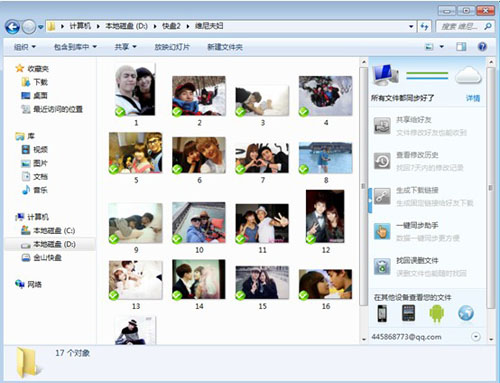
Task: Open the 包含到库中 dropdown
Action: click(x=75, y=47)
